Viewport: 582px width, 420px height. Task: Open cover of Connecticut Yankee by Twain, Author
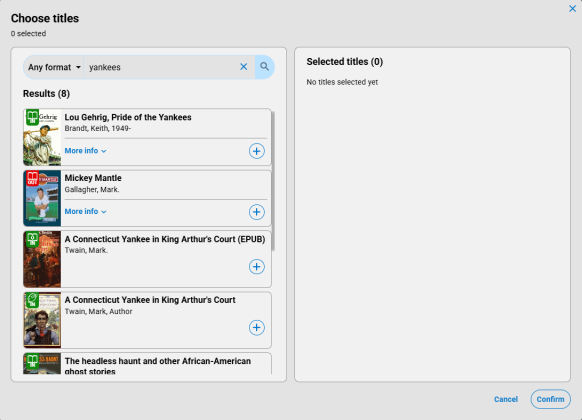point(42,320)
